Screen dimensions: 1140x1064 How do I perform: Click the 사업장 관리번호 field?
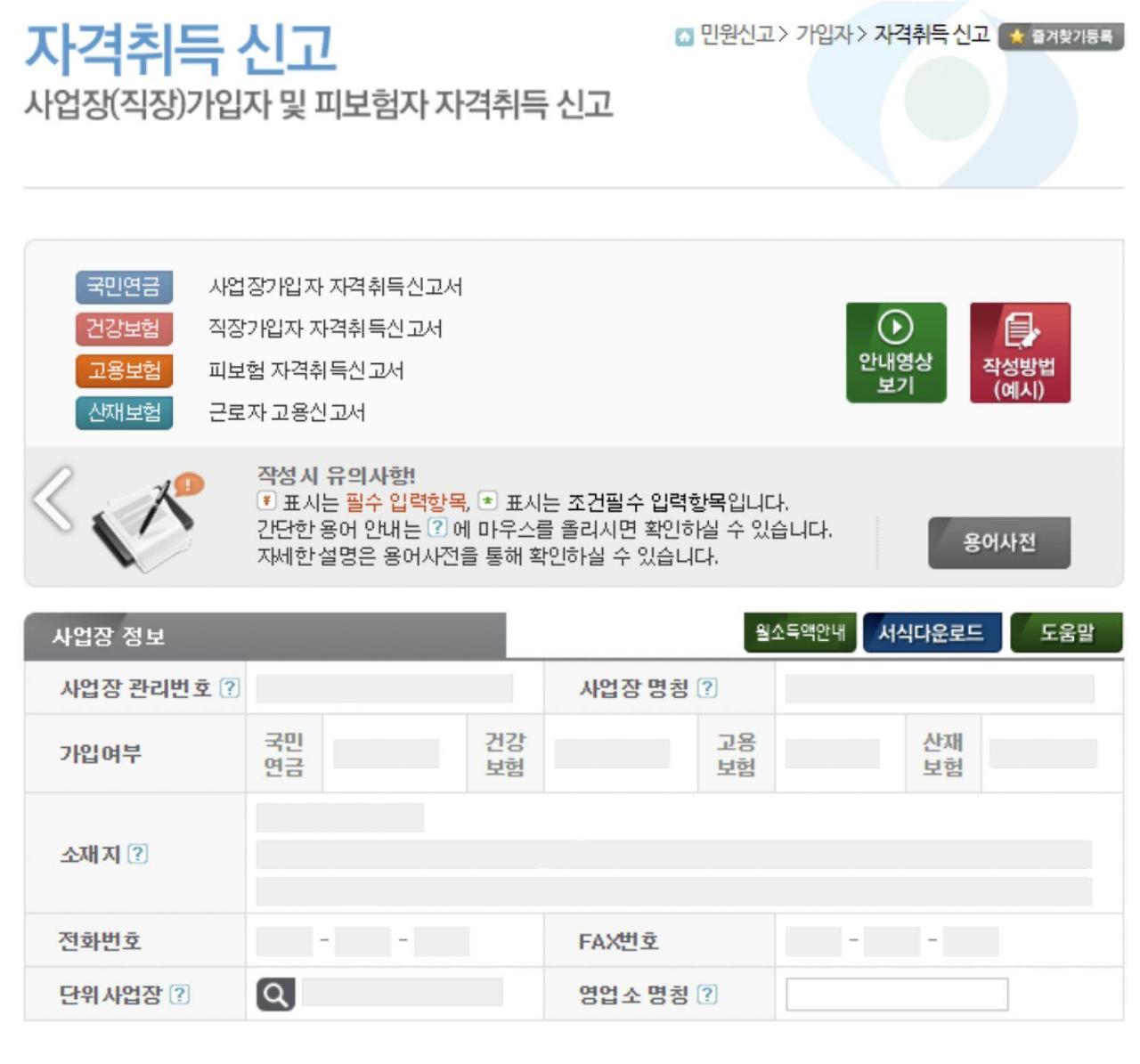(x=385, y=688)
